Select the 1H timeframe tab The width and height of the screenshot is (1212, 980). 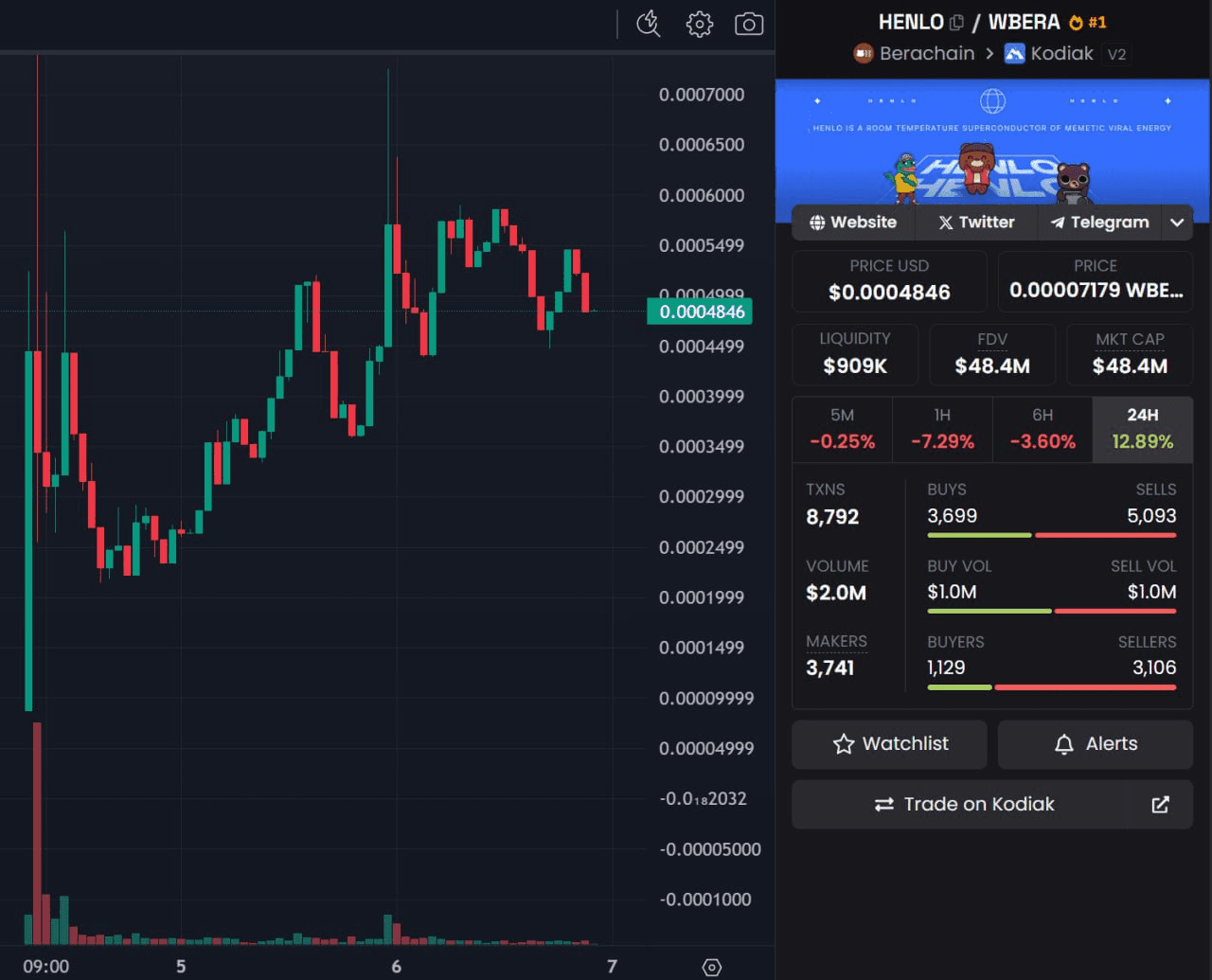(942, 429)
